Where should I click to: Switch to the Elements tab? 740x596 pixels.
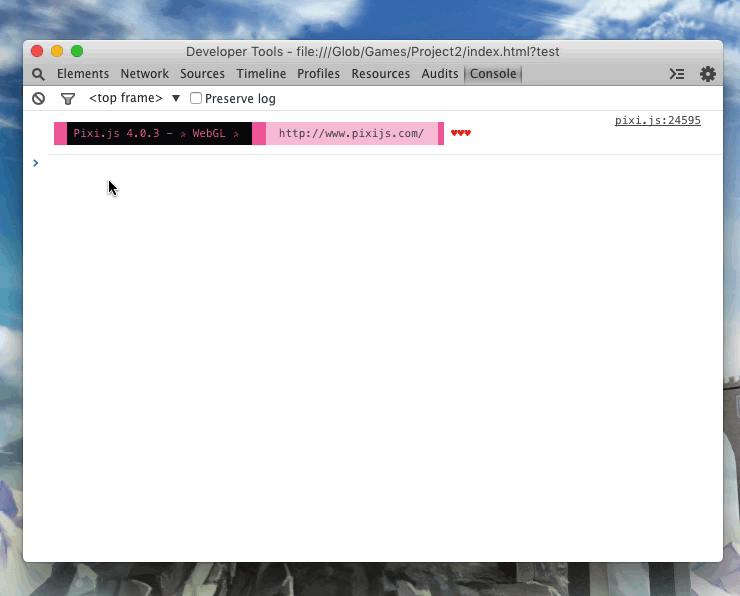point(83,74)
